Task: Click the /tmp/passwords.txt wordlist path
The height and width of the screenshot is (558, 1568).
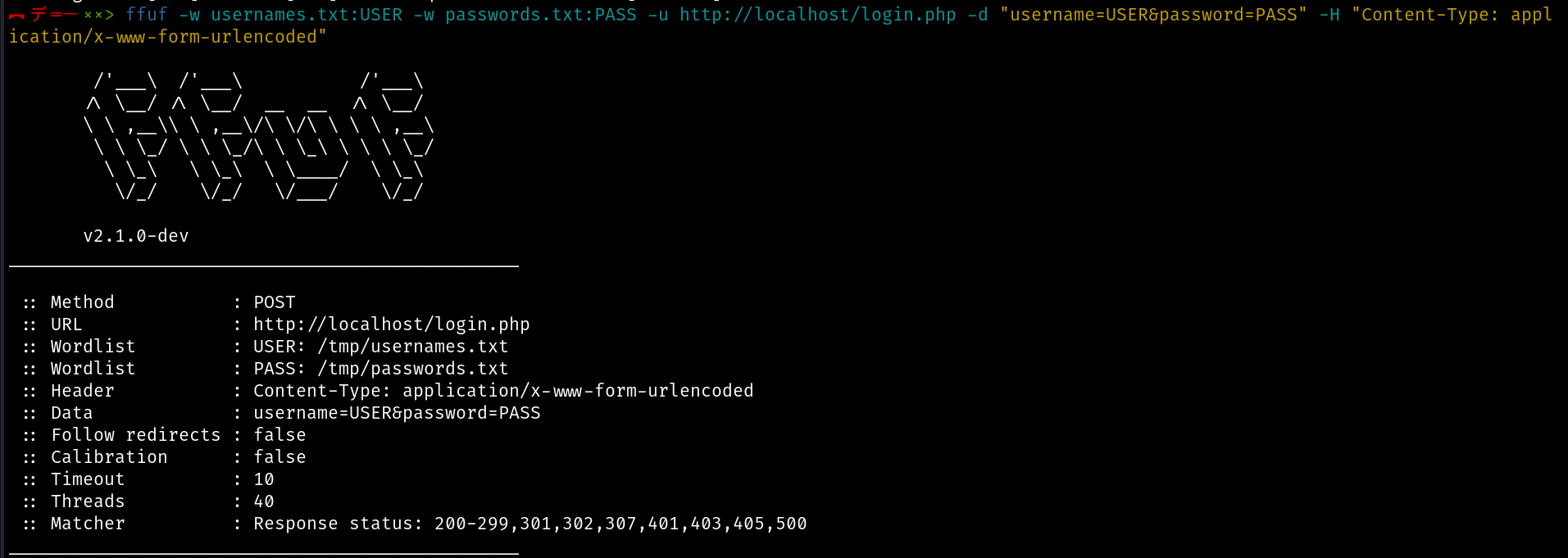Action: [x=413, y=369]
